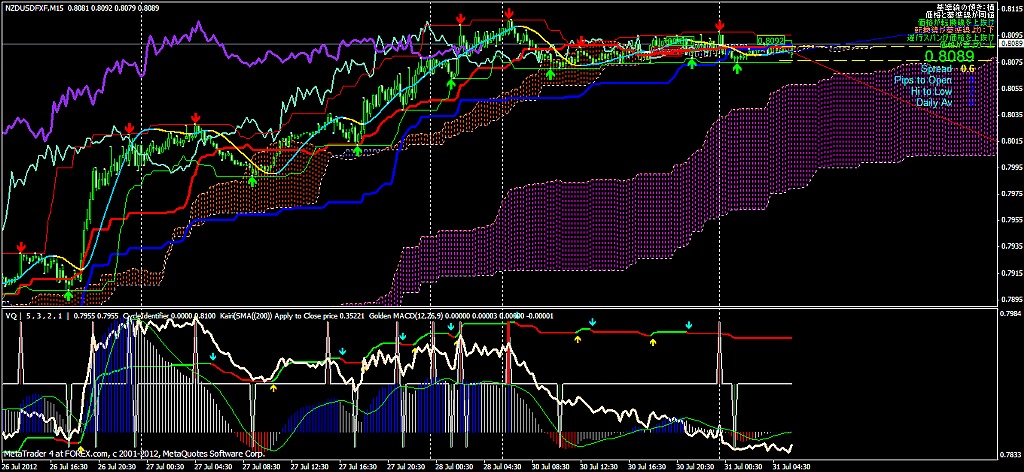Click the 26 Jul 2012 date label
Image resolution: width=1024 pixels, height=472 pixels.
click(x=19, y=467)
